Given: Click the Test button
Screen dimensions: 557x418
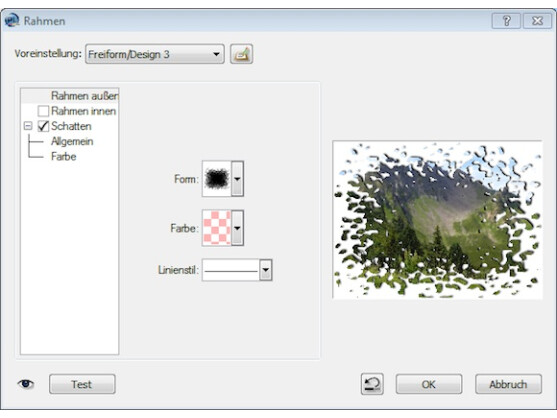Looking at the screenshot, I should point(82,384).
